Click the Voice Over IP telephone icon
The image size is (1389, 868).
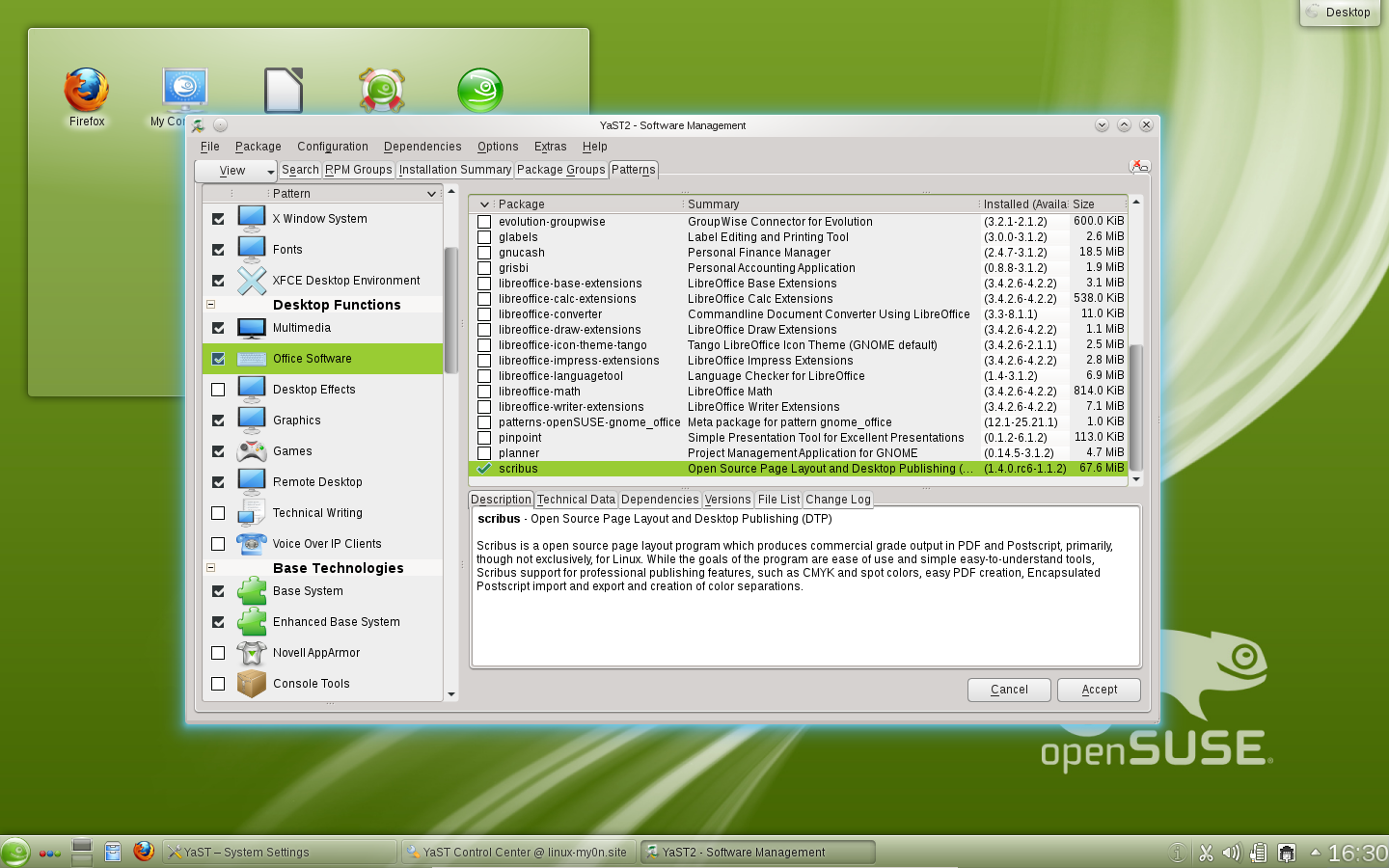[x=252, y=544]
